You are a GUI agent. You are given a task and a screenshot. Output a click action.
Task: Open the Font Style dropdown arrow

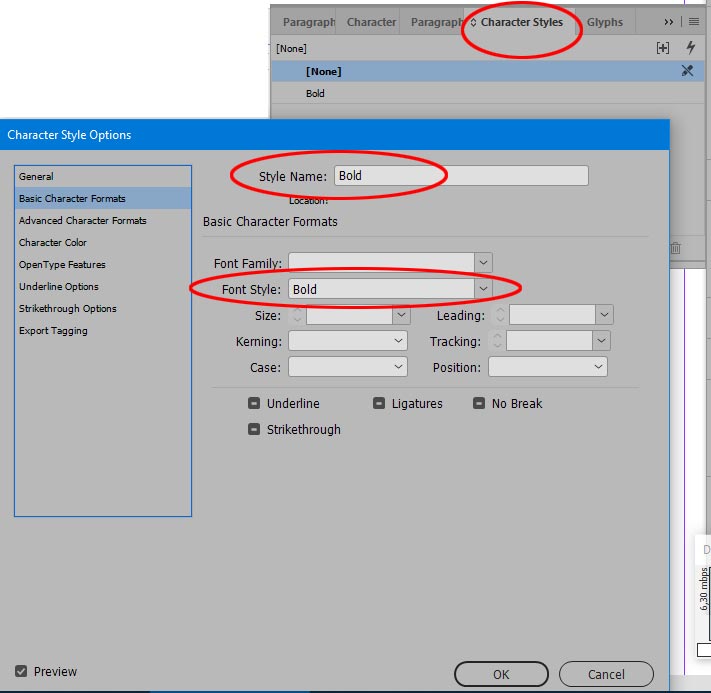(483, 289)
